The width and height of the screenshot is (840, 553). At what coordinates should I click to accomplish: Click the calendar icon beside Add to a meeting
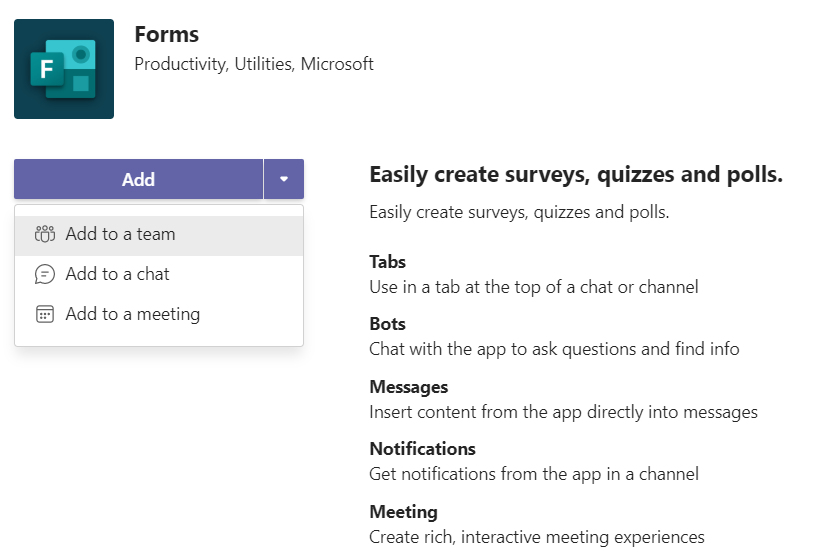pos(44,314)
